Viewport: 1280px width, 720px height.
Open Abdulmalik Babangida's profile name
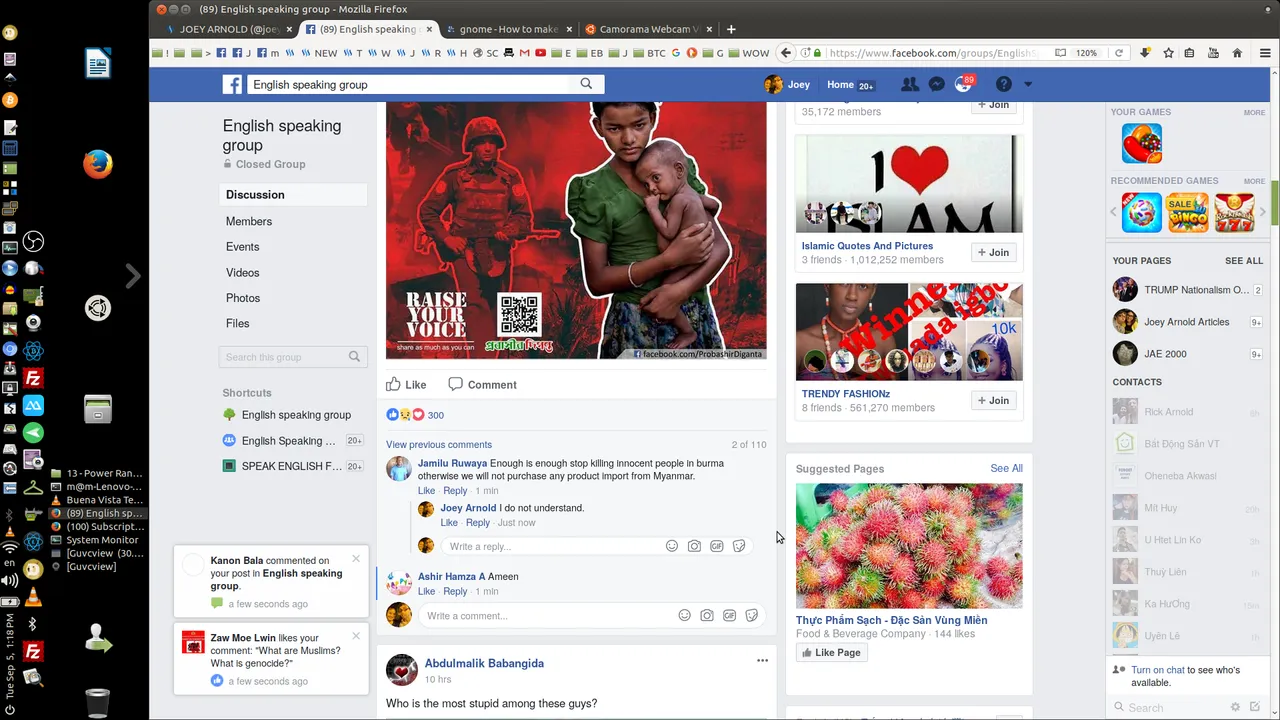click(x=484, y=663)
